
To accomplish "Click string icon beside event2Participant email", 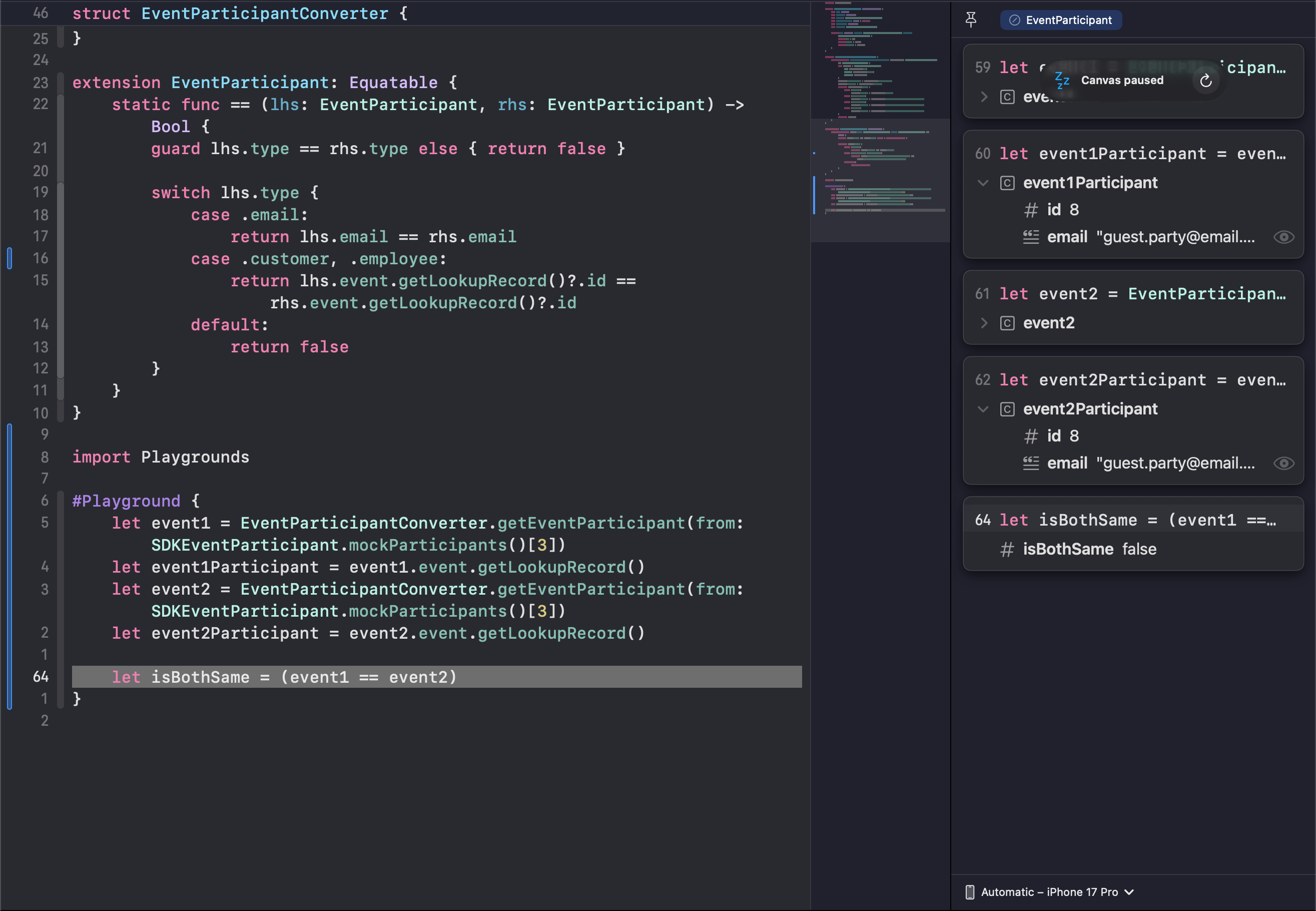I will (x=1031, y=463).
